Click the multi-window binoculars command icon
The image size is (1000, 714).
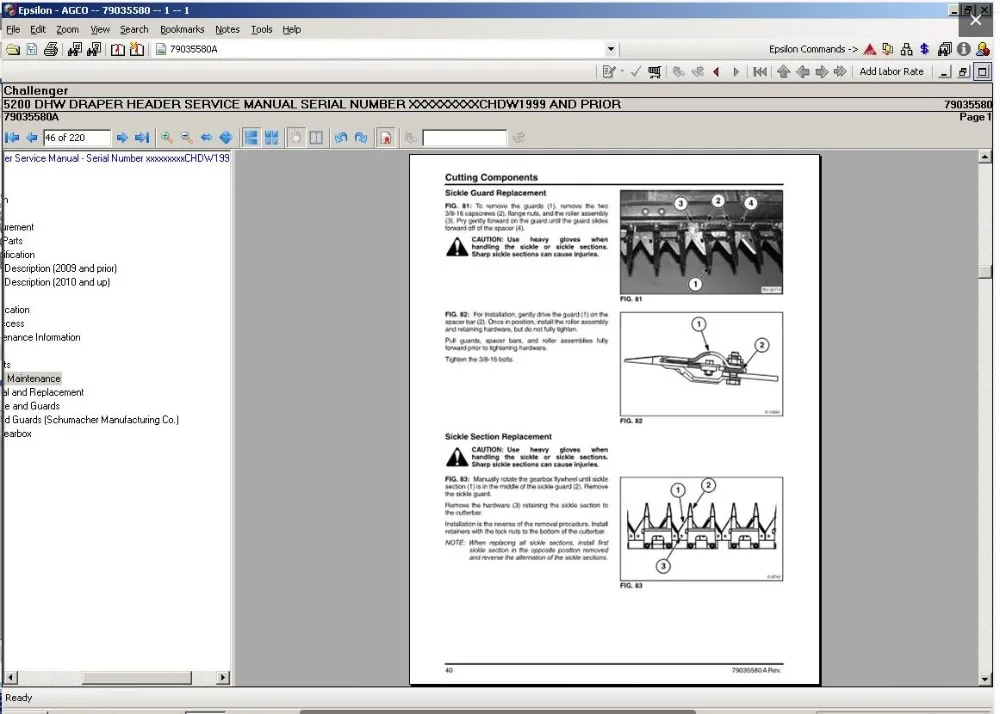click(x=945, y=49)
